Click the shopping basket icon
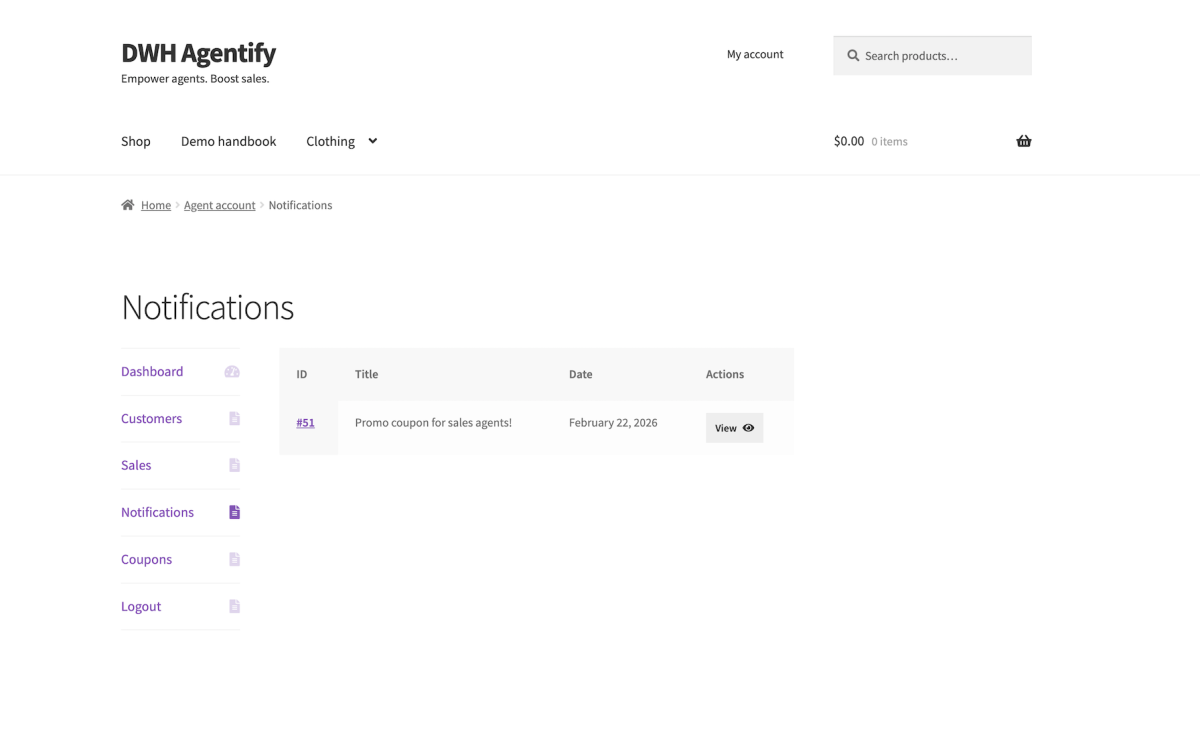 [x=1023, y=141]
